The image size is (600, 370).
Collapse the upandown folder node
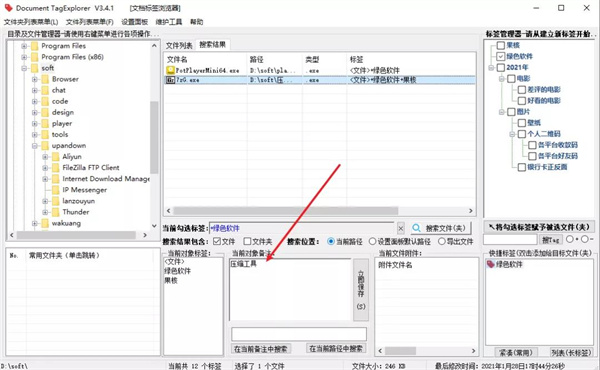pos(35,146)
